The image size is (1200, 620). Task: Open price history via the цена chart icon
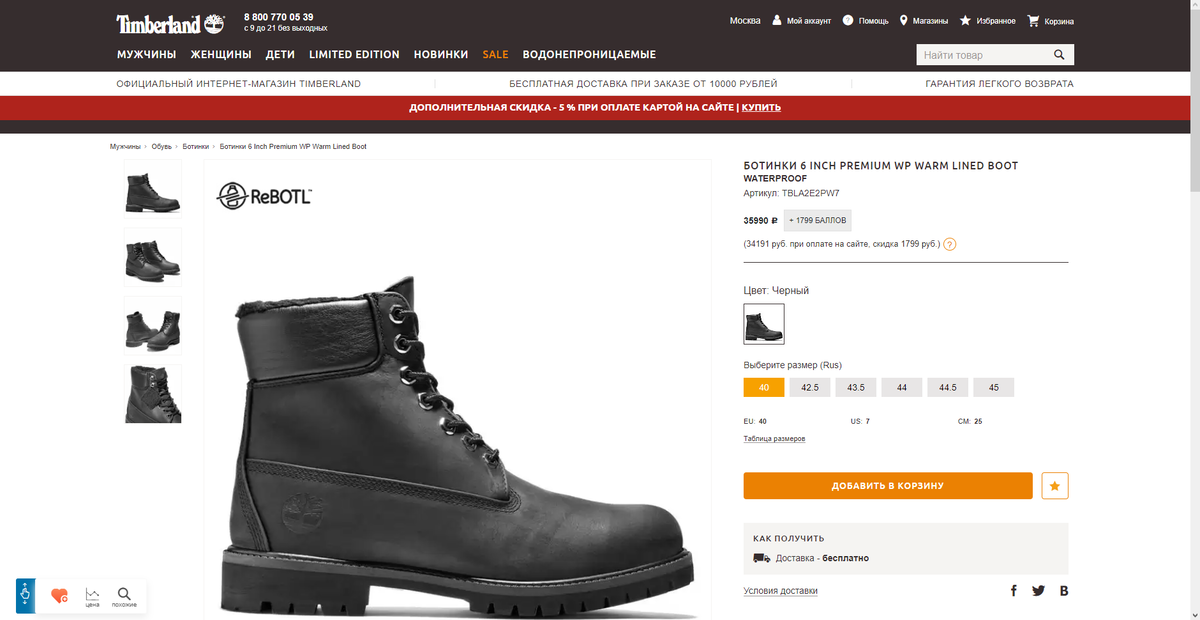pos(90,595)
